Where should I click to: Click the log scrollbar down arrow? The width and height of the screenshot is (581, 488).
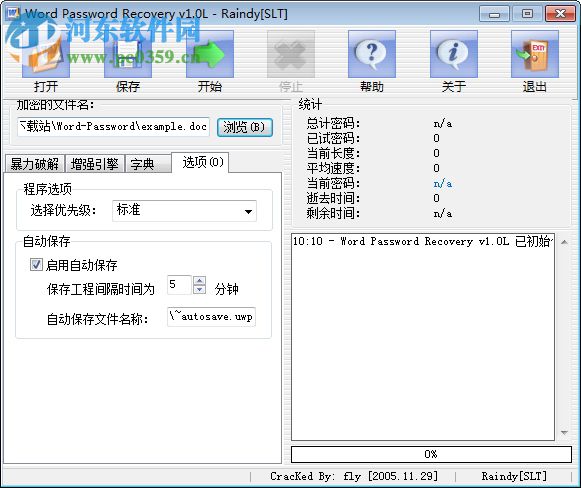coord(564,432)
